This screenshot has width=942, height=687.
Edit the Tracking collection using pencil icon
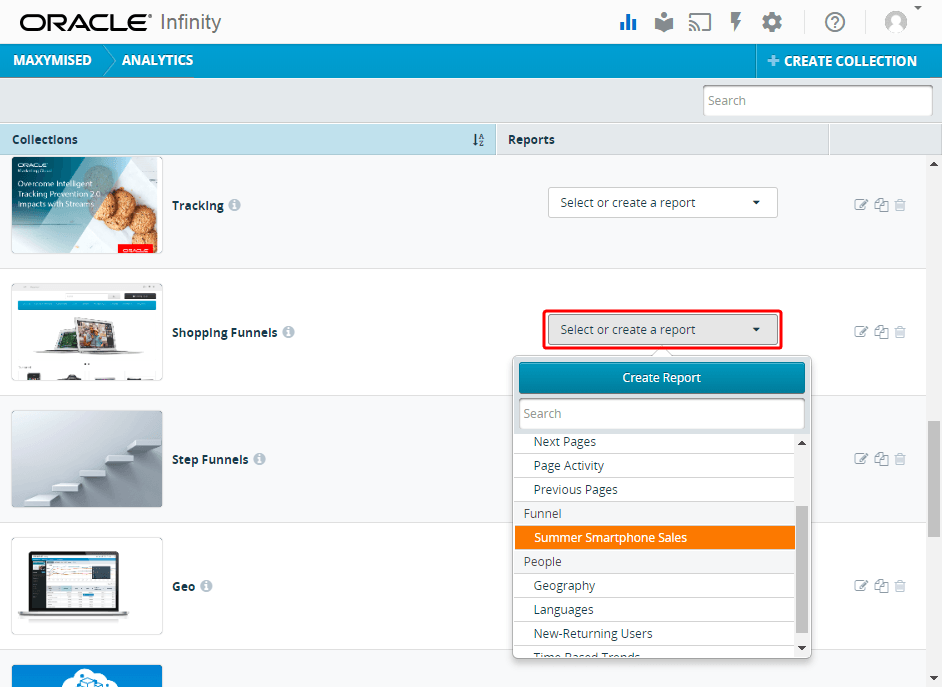(x=861, y=204)
